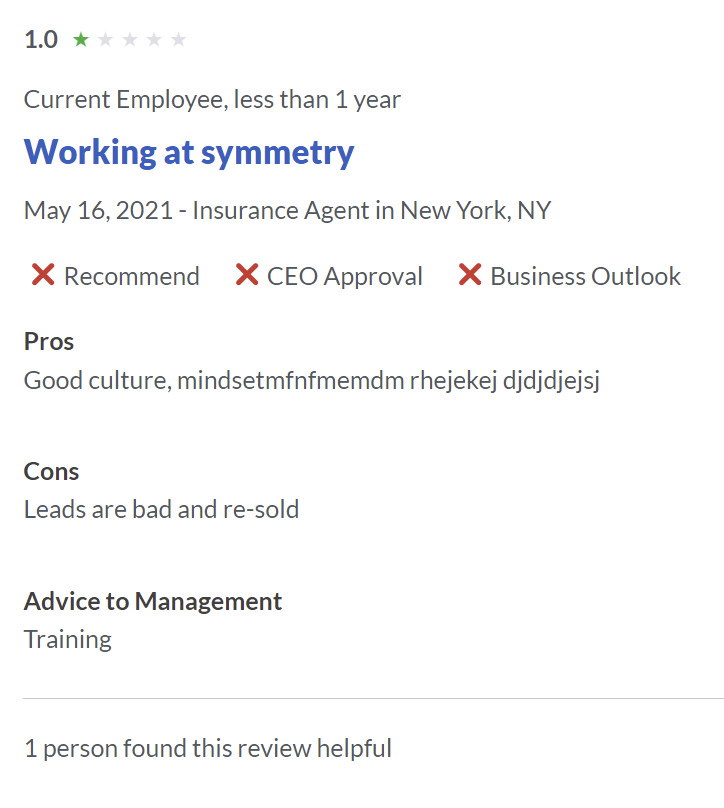This screenshot has width=724, height=808.
Task: Click '1 person found this review helpful'
Action: [208, 749]
